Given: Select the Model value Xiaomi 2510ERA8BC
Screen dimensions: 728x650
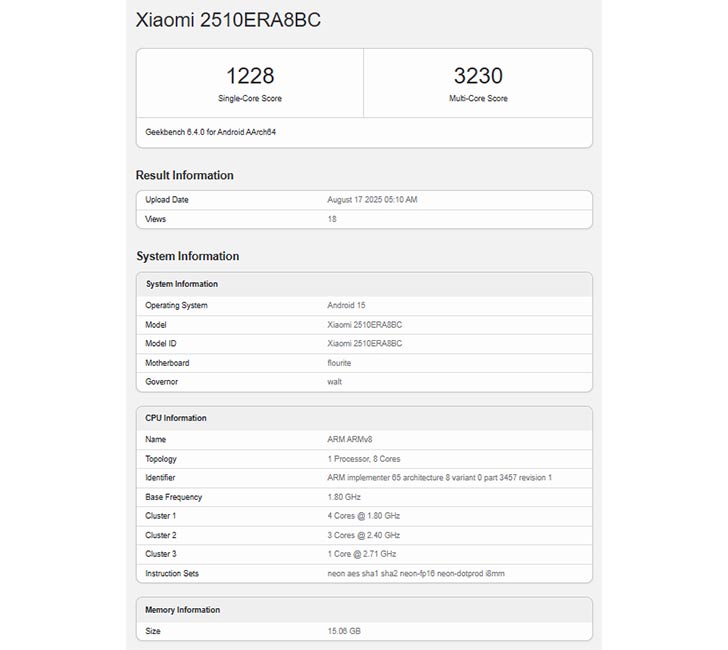Looking at the screenshot, I should 364,325.
